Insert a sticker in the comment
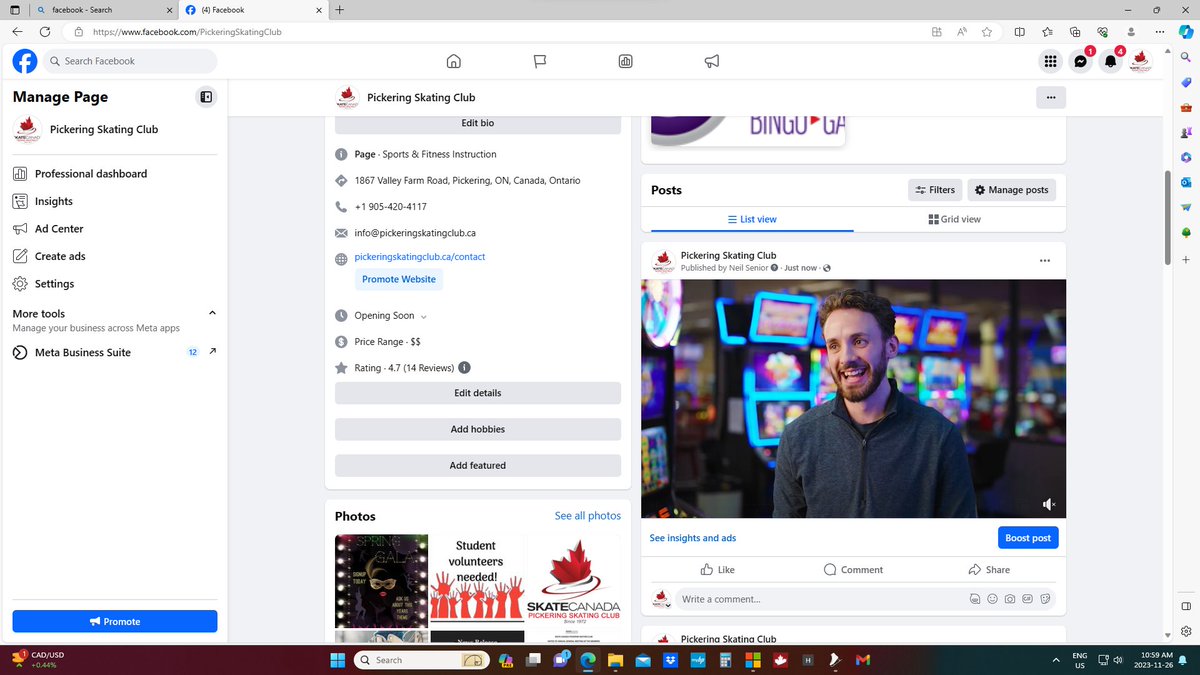The width and height of the screenshot is (1200, 675). [x=1045, y=599]
